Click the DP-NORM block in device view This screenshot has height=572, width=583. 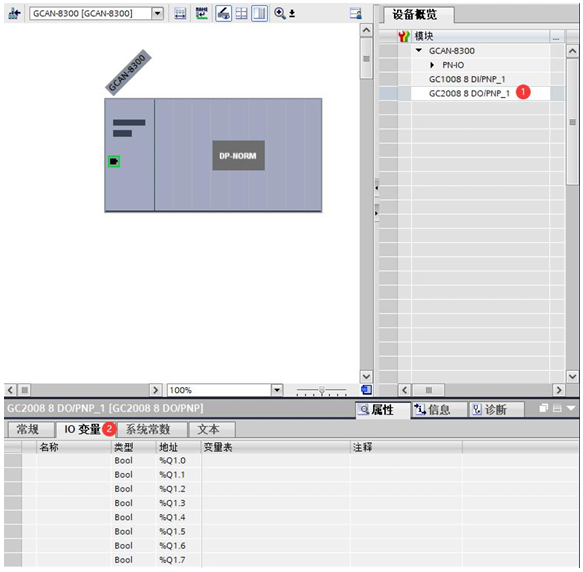pyautogui.click(x=238, y=155)
